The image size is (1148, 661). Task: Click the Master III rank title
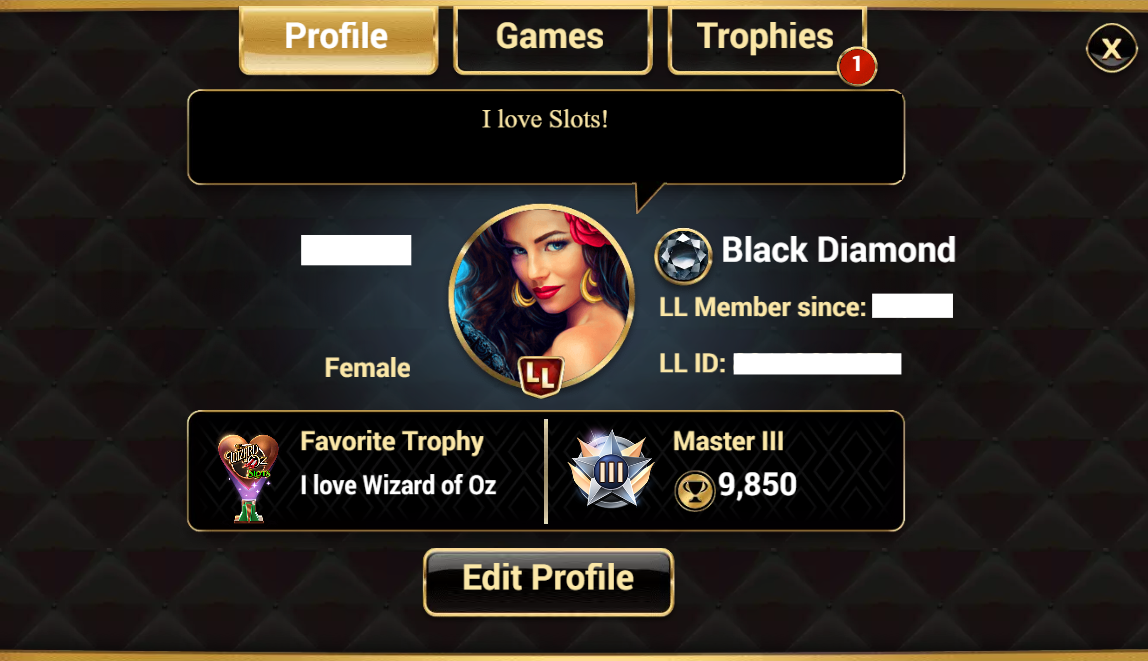pos(728,441)
